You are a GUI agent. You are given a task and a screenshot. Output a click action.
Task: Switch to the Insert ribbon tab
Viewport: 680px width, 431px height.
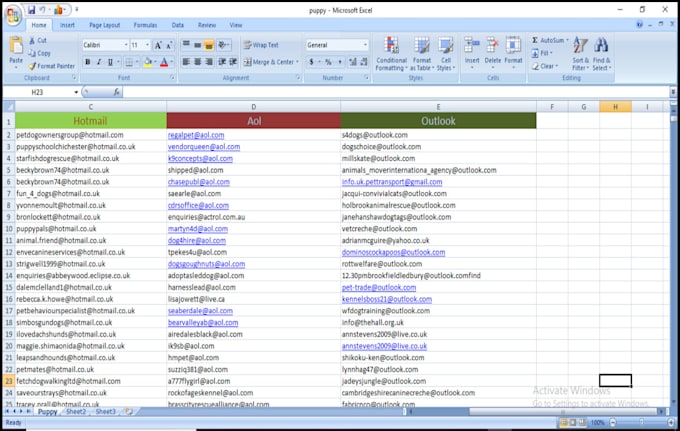tap(67, 25)
